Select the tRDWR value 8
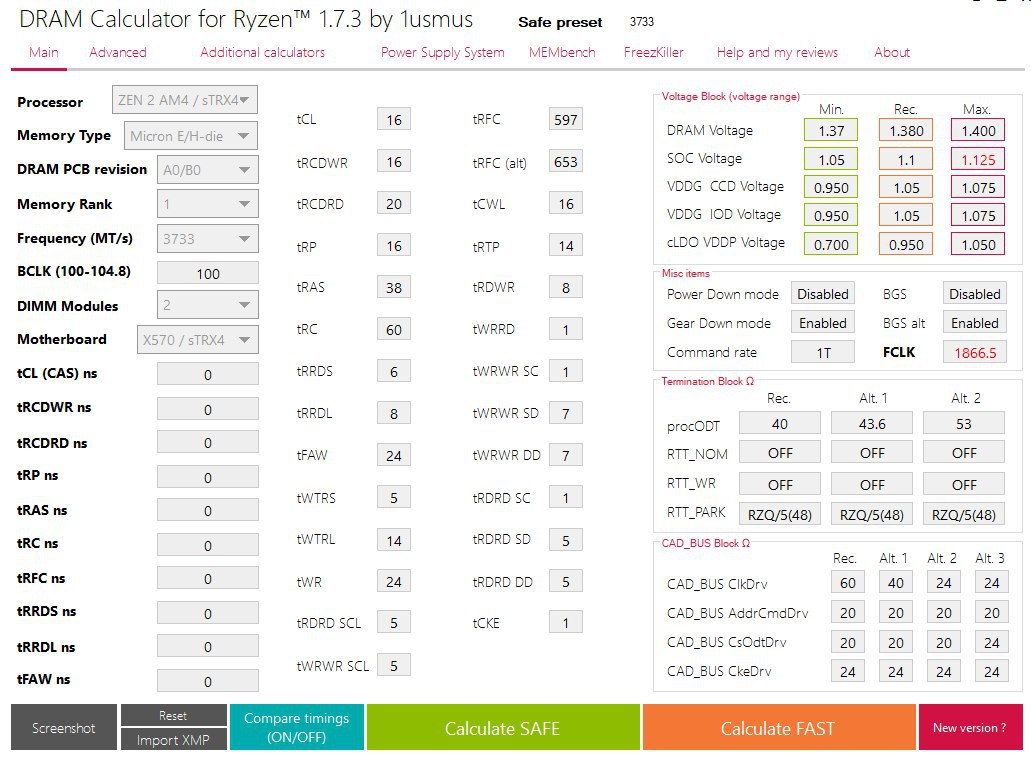 point(565,287)
